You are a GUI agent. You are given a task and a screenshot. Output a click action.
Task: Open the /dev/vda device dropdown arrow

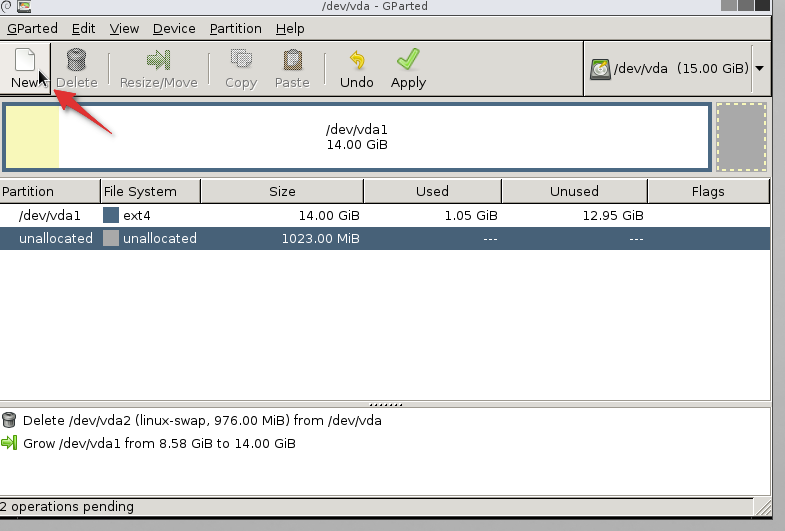pos(760,69)
